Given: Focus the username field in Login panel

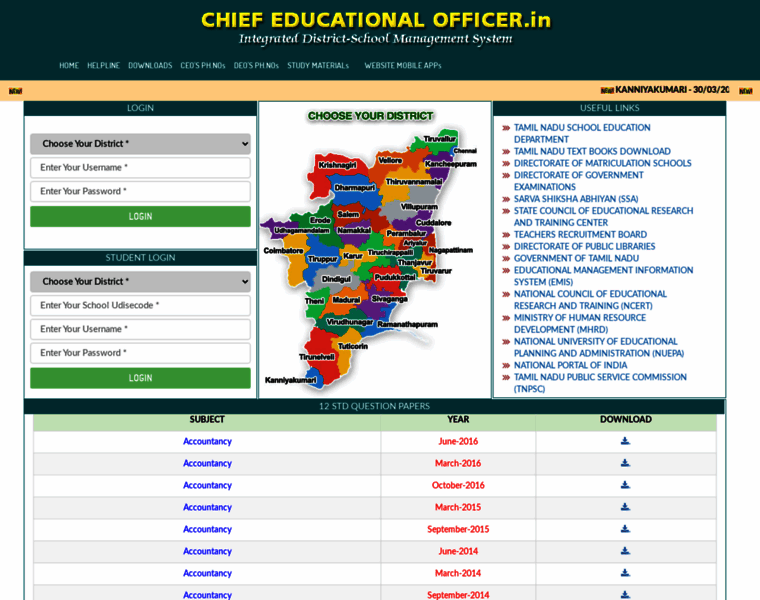Looking at the screenshot, I should click(x=140, y=167).
